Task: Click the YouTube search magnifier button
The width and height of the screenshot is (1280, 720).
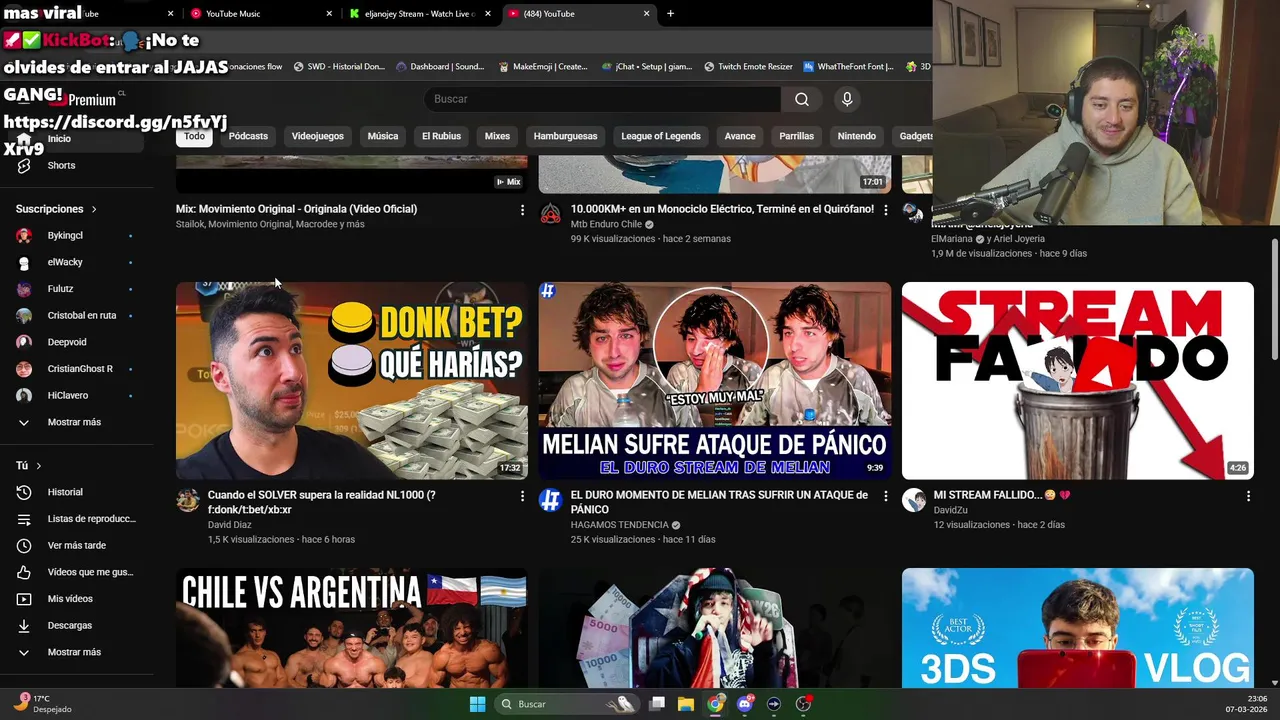Action: (802, 99)
